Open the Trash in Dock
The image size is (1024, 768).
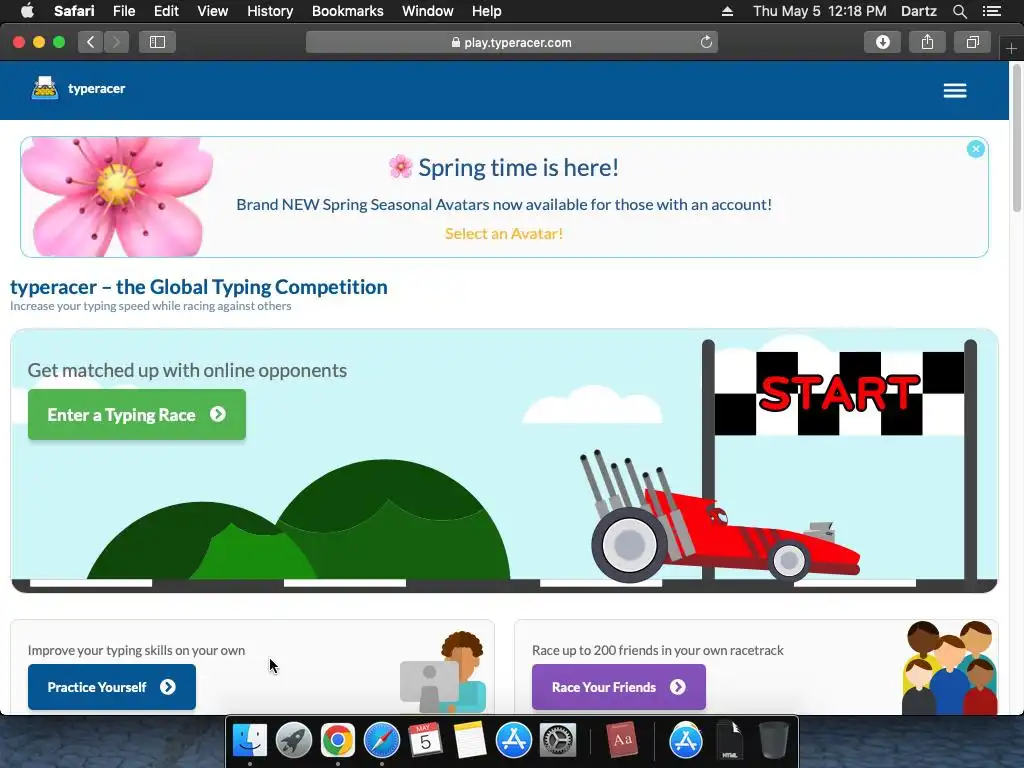(773, 741)
